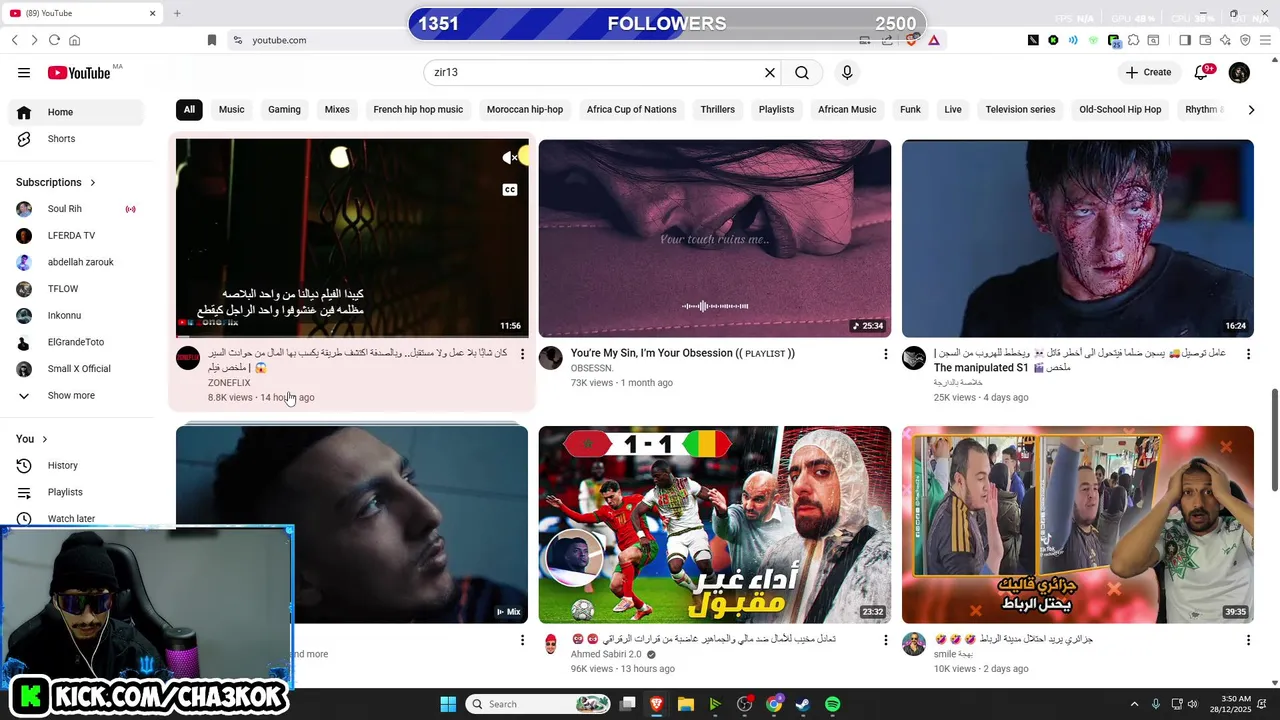Open the ElGrandeToto subscription
This screenshot has width=1280, height=720.
coord(76,342)
